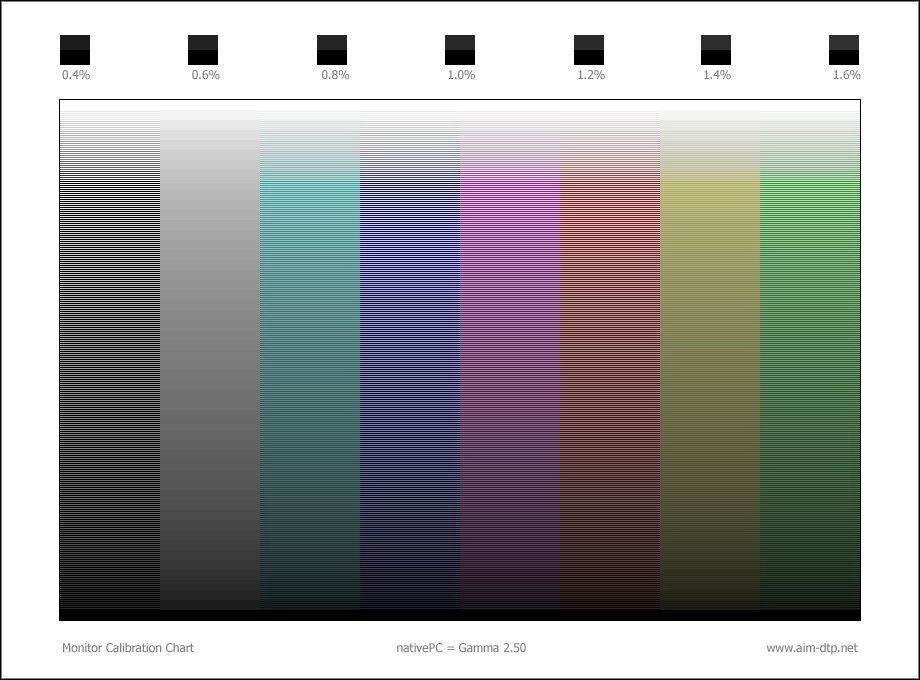Click the 1.0% percentage label
920x680 pixels.
[462, 76]
